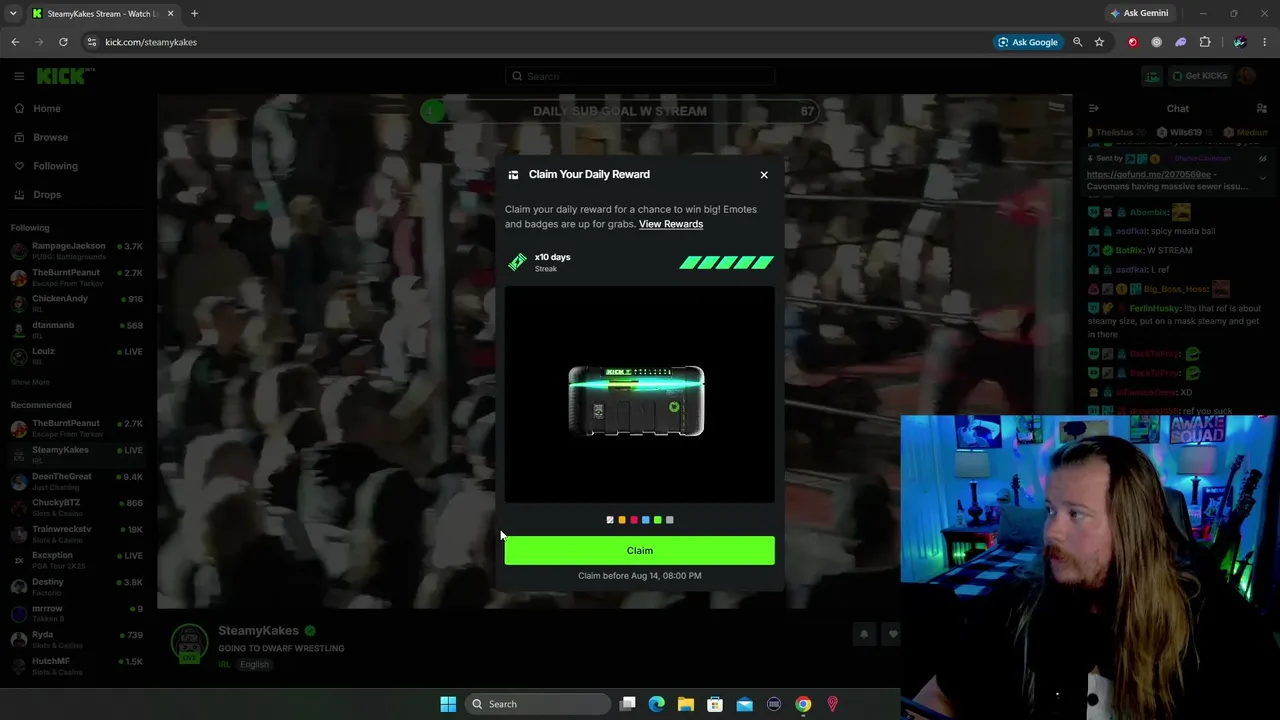The image size is (1280, 720).
Task: View site information in the address bar
Action: 91,42
